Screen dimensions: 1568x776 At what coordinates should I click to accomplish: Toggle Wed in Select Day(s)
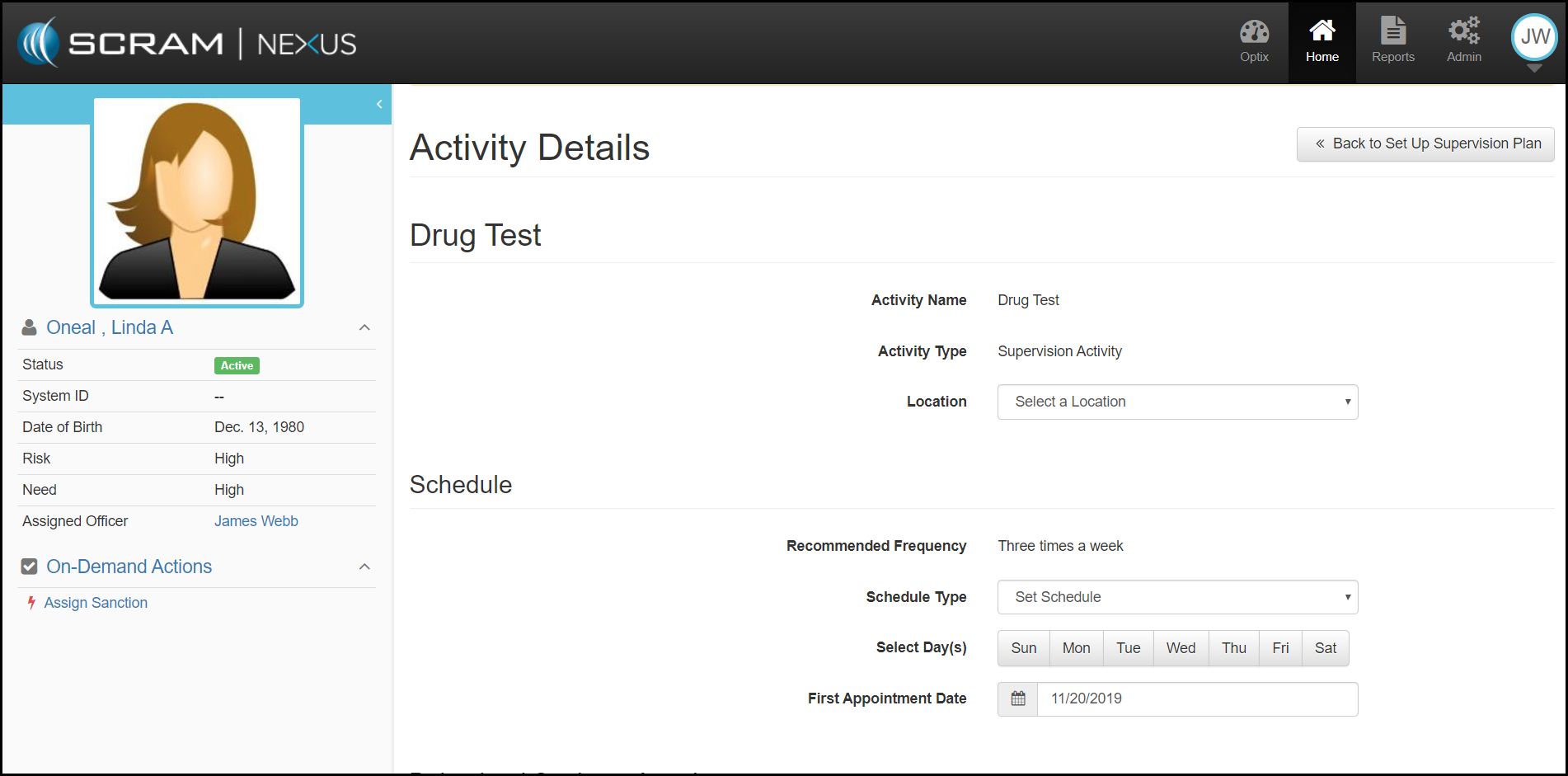pos(1181,648)
